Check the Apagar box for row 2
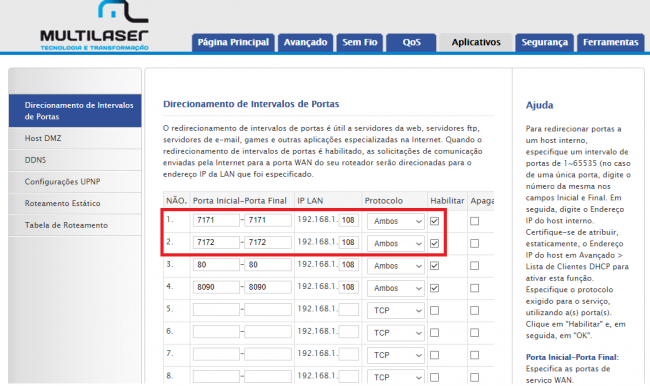Image resolution: width=650 pixels, height=386 pixels. tap(475, 243)
